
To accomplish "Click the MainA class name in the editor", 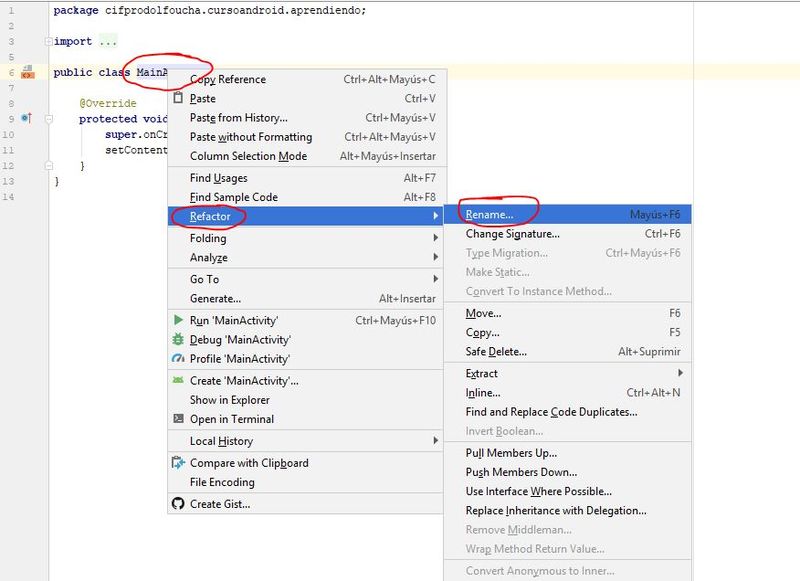I will (152, 72).
